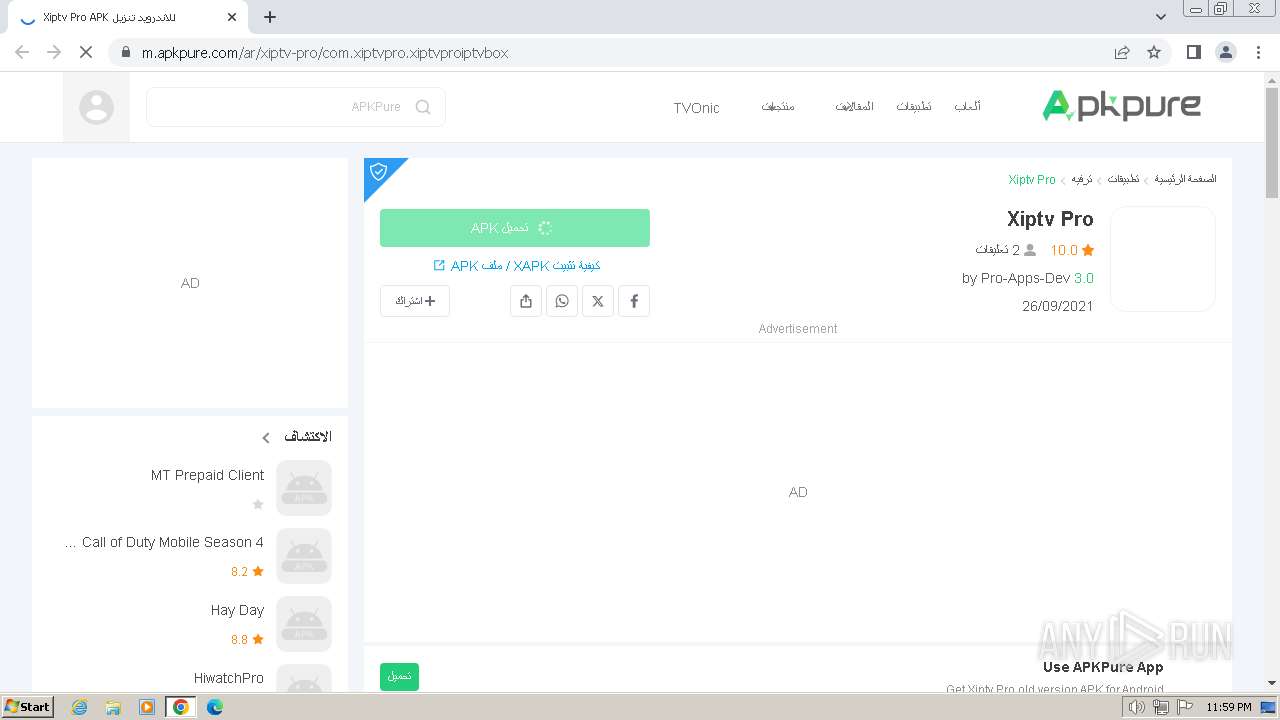Screen dimensions: 1280x720
Task: Go back in browser history
Action: pyautogui.click(x=22, y=52)
